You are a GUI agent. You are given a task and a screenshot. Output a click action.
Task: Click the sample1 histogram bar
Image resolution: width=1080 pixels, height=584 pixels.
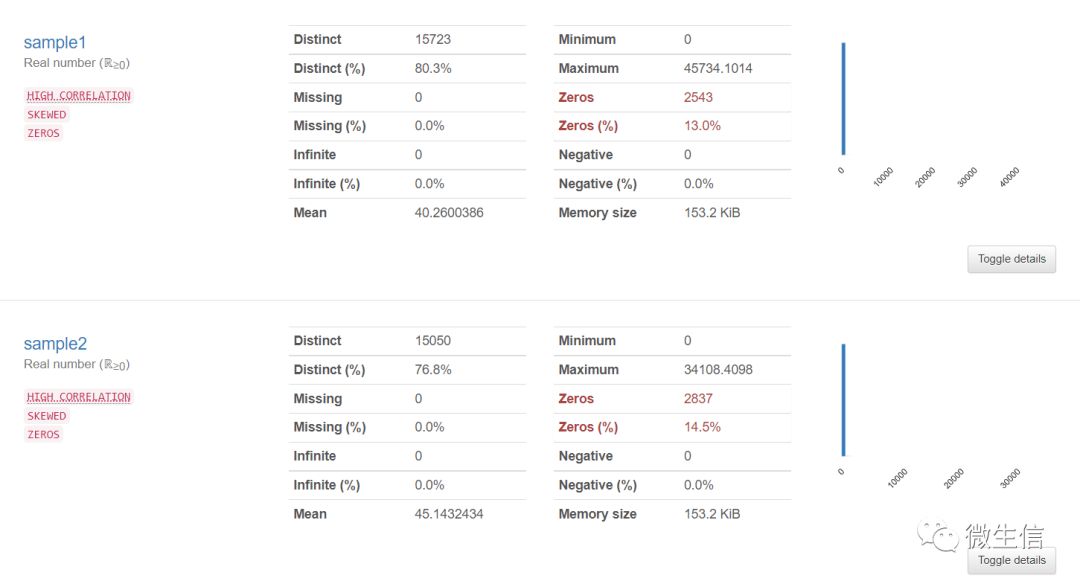click(x=844, y=99)
